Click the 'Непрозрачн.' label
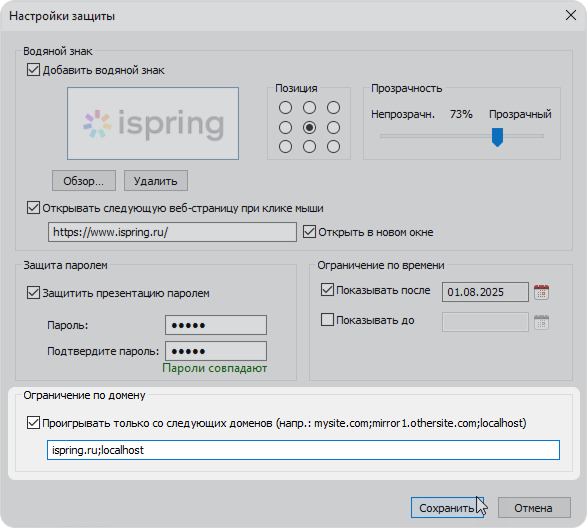Image resolution: width=587 pixels, height=528 pixels. [x=403, y=115]
